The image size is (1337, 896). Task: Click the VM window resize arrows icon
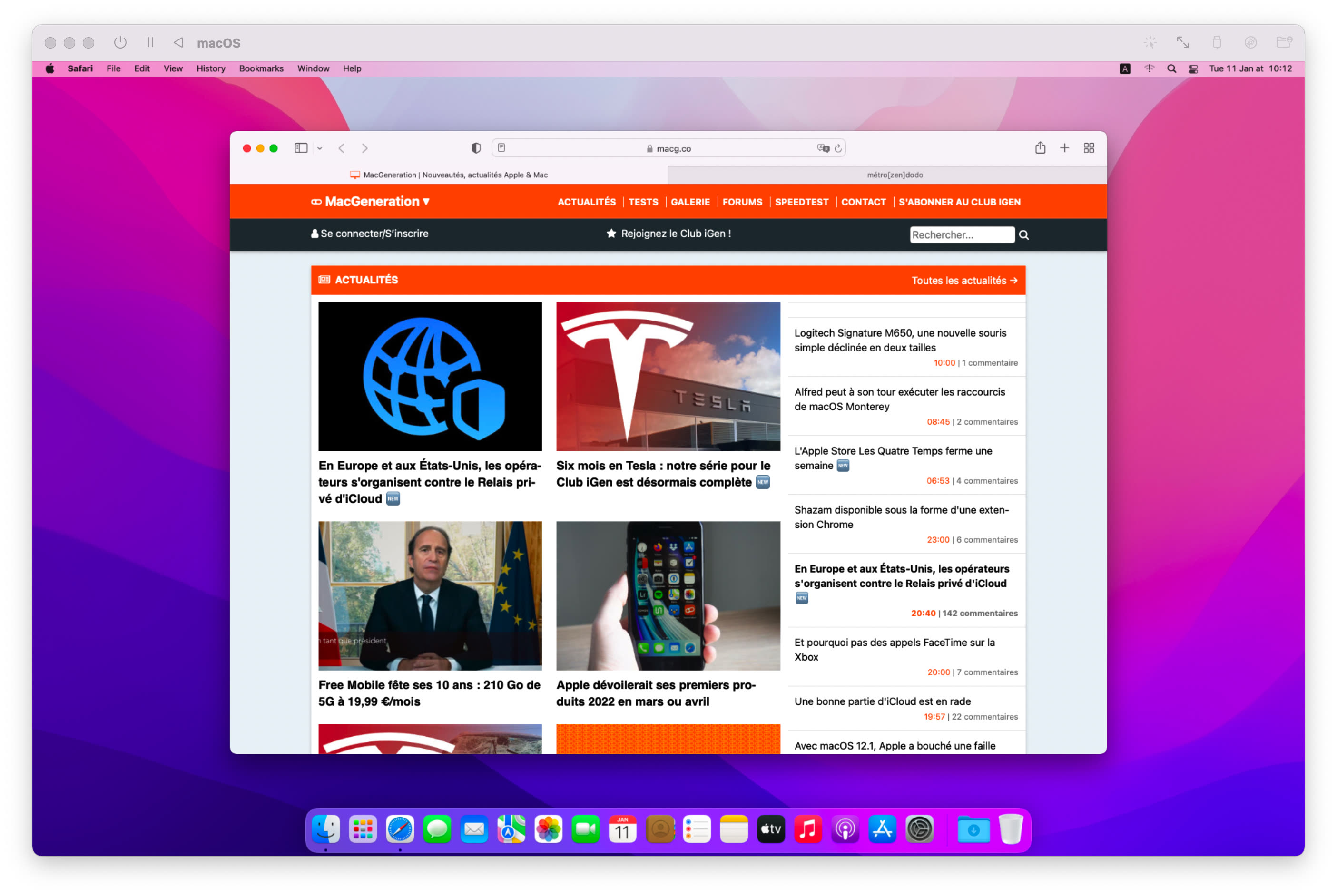tap(1183, 42)
